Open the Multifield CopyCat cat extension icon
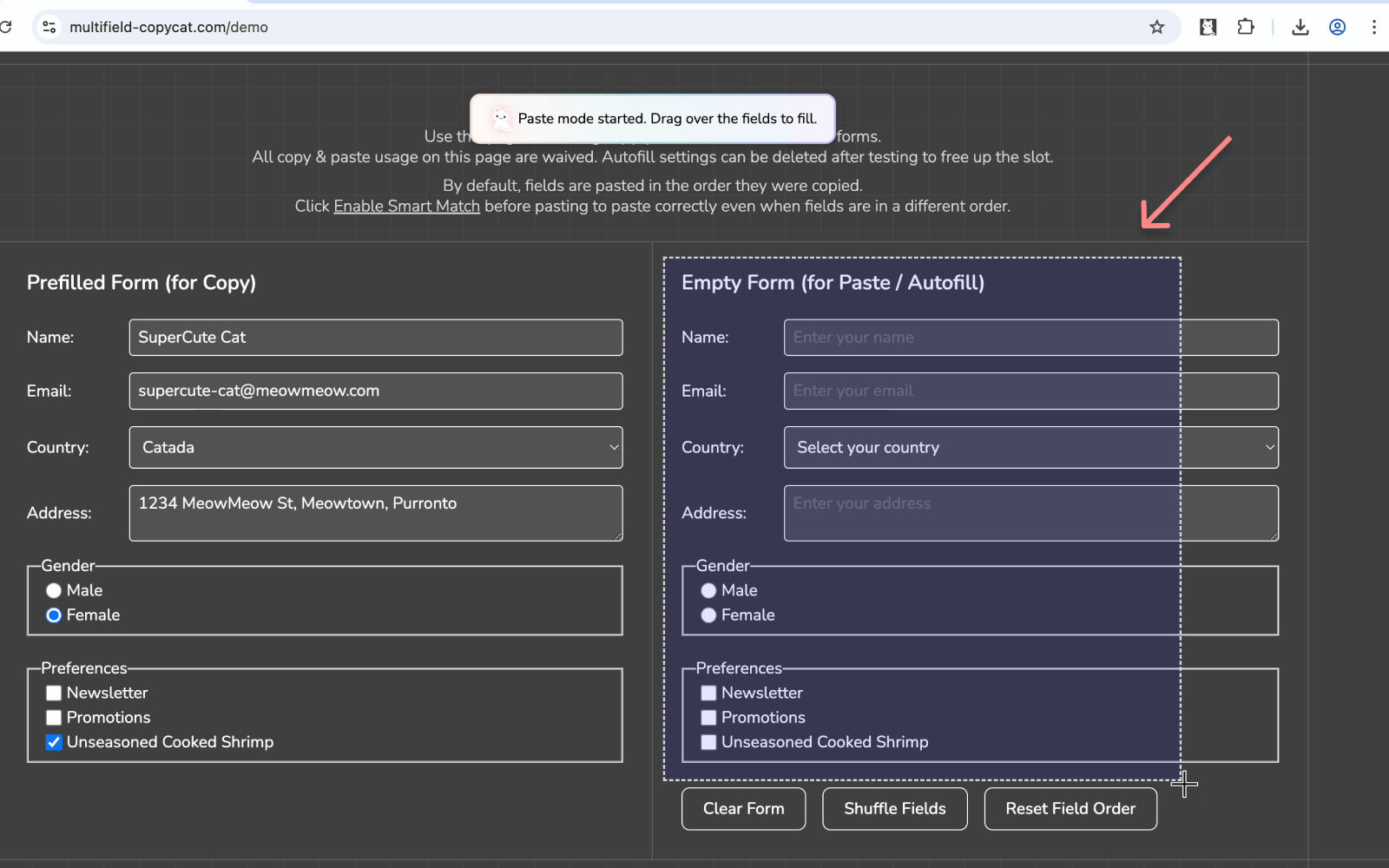1389x868 pixels. pyautogui.click(x=1208, y=27)
